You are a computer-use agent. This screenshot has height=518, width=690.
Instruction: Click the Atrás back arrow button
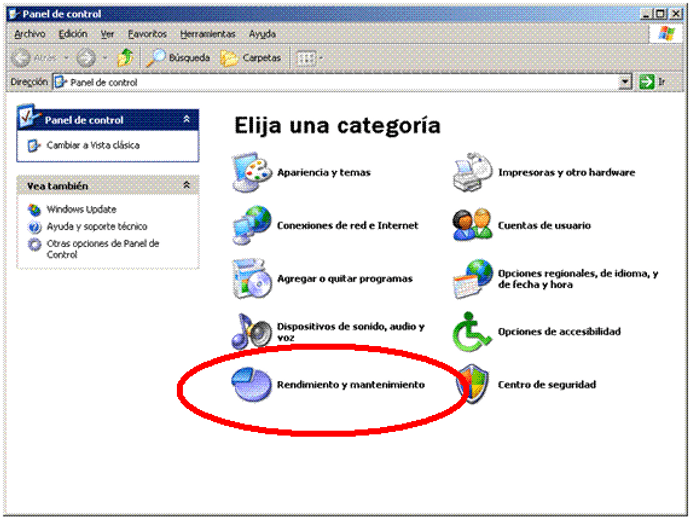[x=34, y=58]
